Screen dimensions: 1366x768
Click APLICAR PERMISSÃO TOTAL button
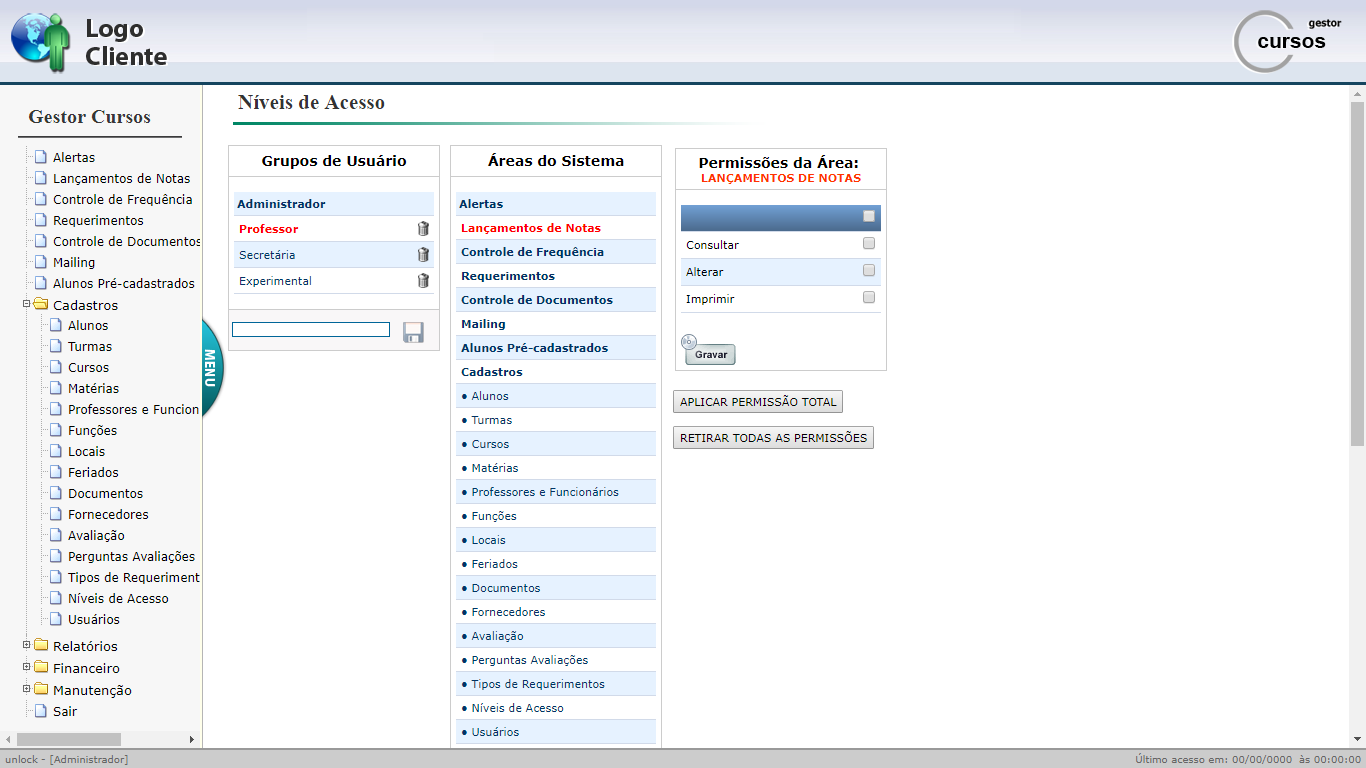758,402
